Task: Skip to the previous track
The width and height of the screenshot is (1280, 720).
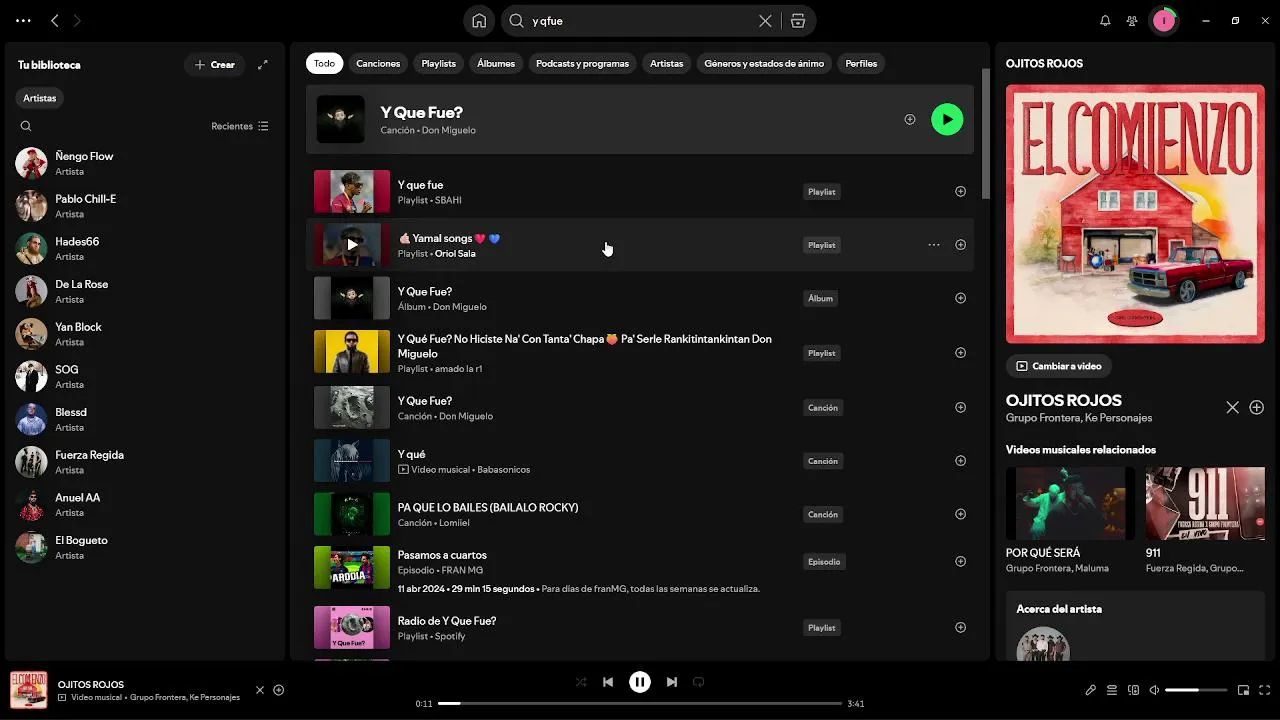Action: coord(608,682)
